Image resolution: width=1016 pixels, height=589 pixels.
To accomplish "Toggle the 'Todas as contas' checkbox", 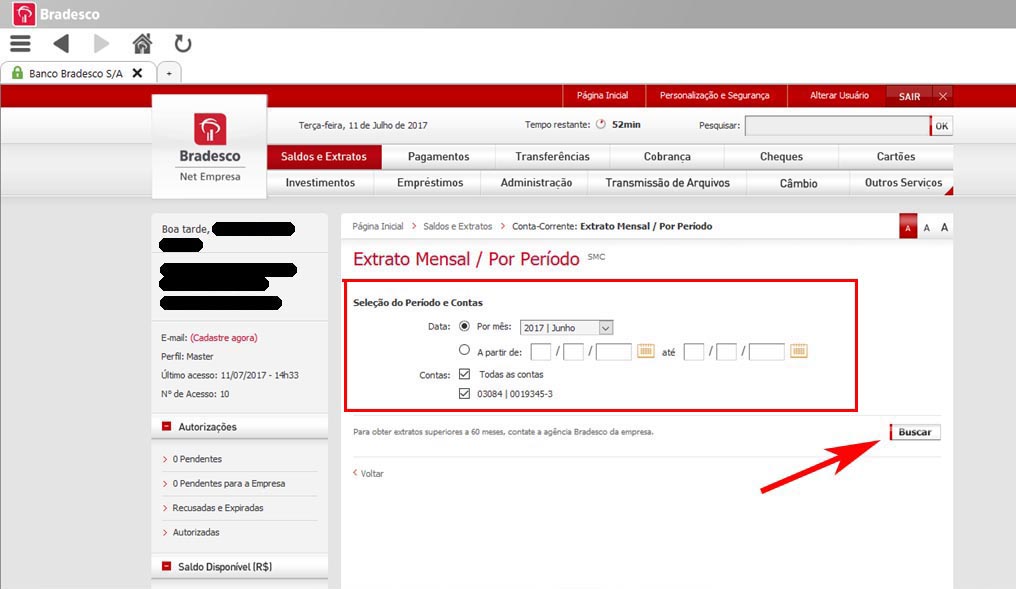I will 464,374.
